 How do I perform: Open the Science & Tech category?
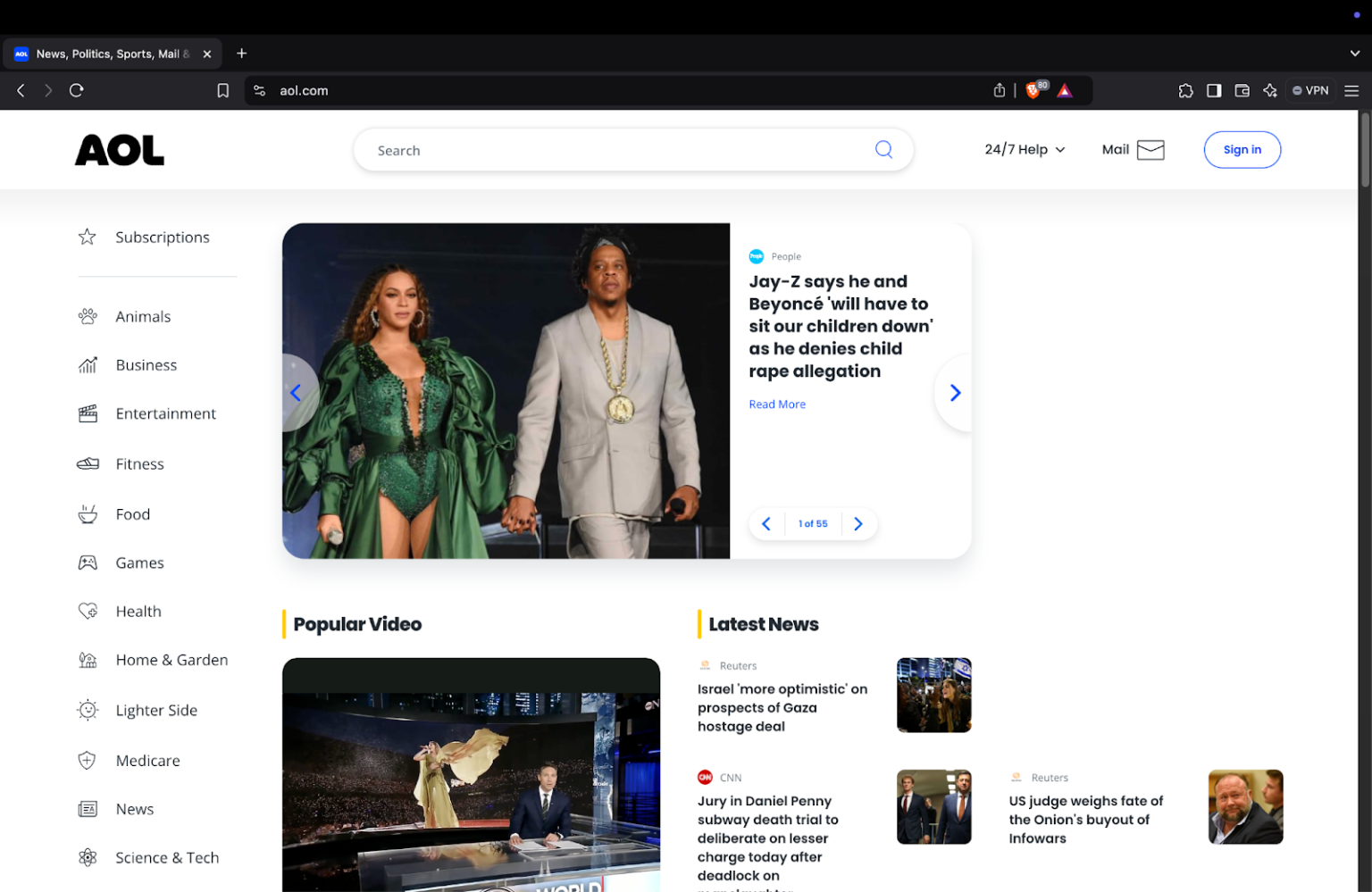tap(167, 857)
